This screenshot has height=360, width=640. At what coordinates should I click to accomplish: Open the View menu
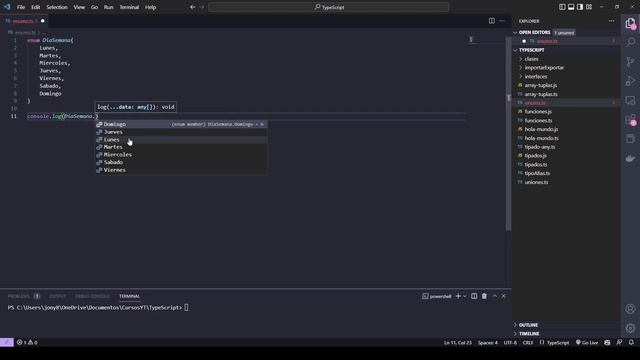pyautogui.click(x=79, y=7)
